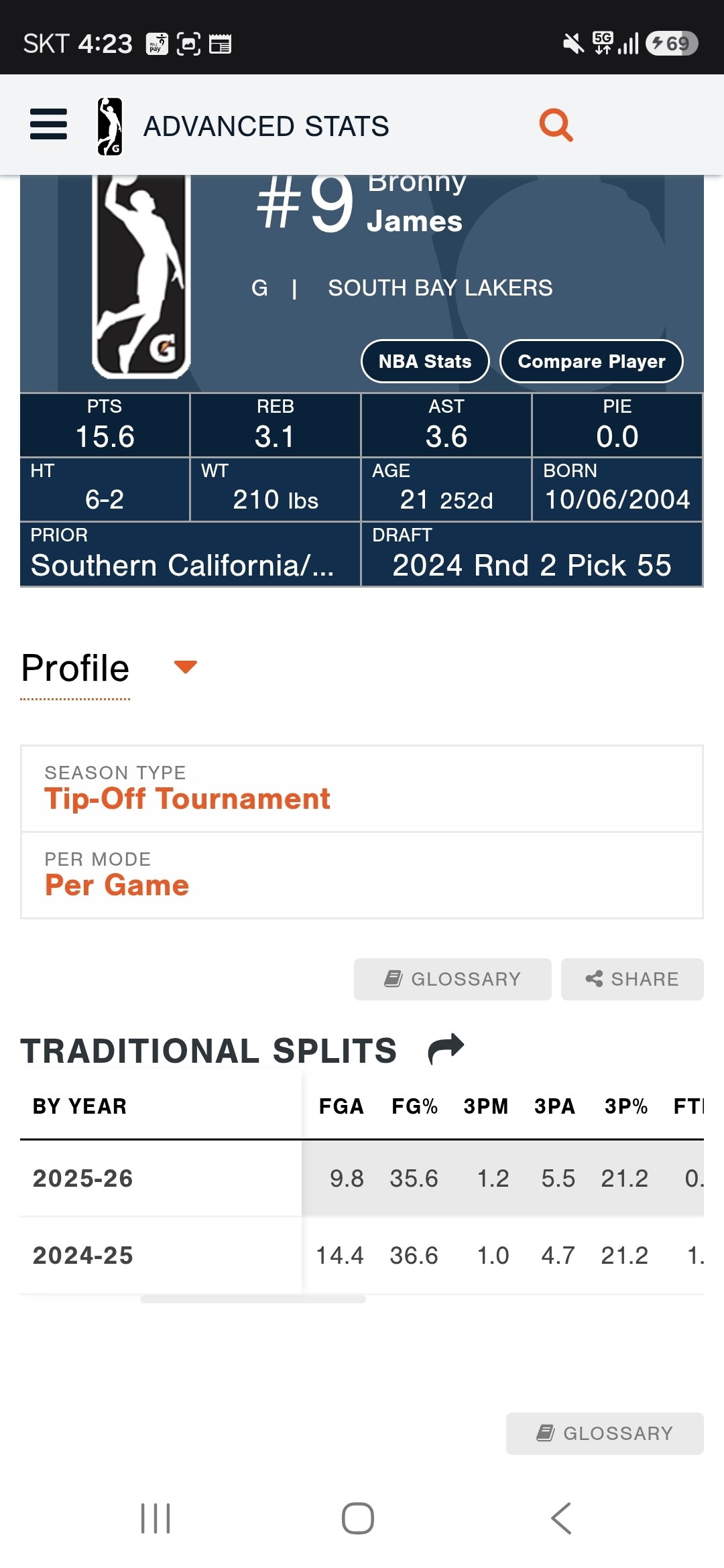Viewport: 724px width, 1568px height.
Task: Click the share arrow beside Traditional Splits
Action: tap(446, 1049)
